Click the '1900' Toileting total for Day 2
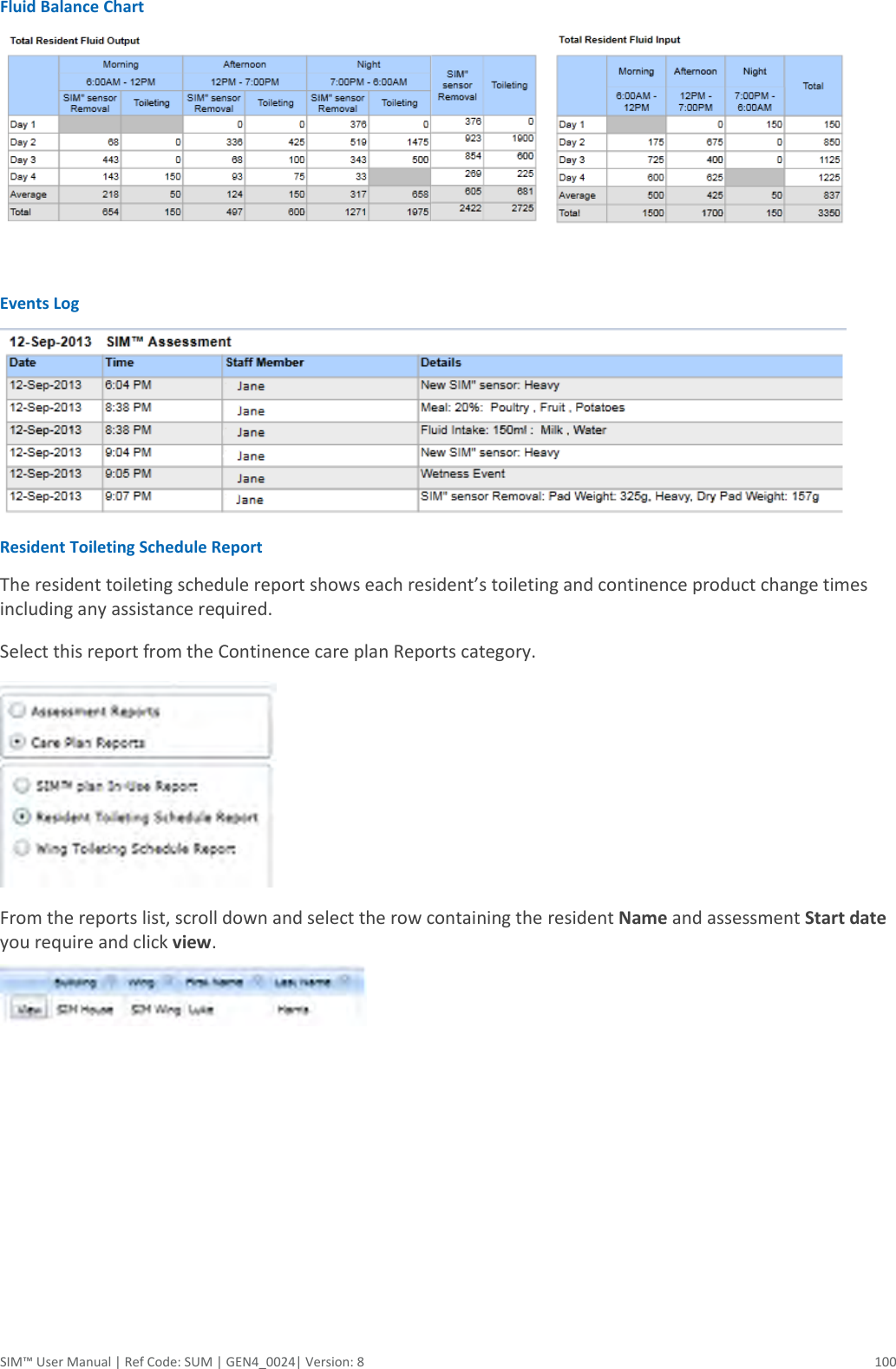The image size is (896, 1369). (522, 138)
